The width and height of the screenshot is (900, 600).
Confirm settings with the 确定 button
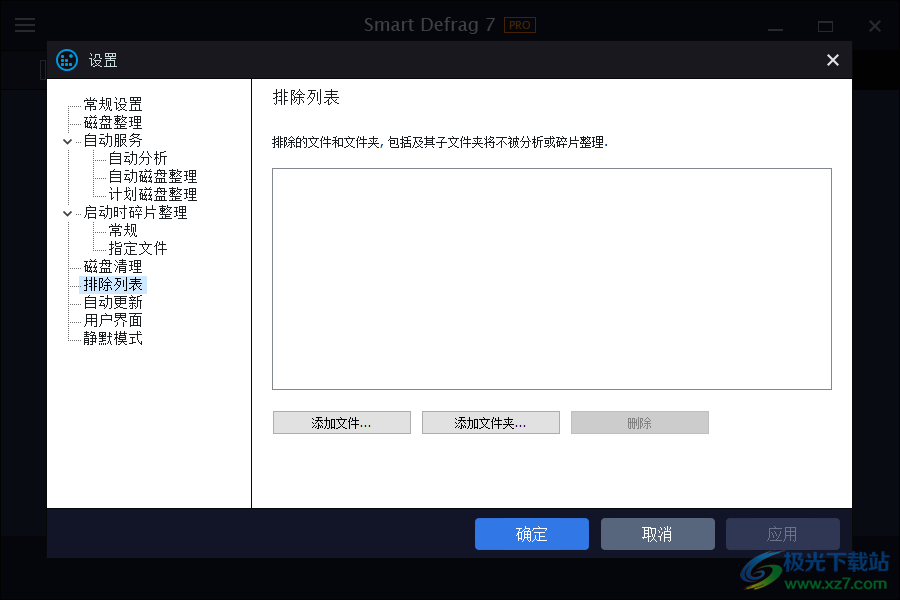tap(532, 534)
